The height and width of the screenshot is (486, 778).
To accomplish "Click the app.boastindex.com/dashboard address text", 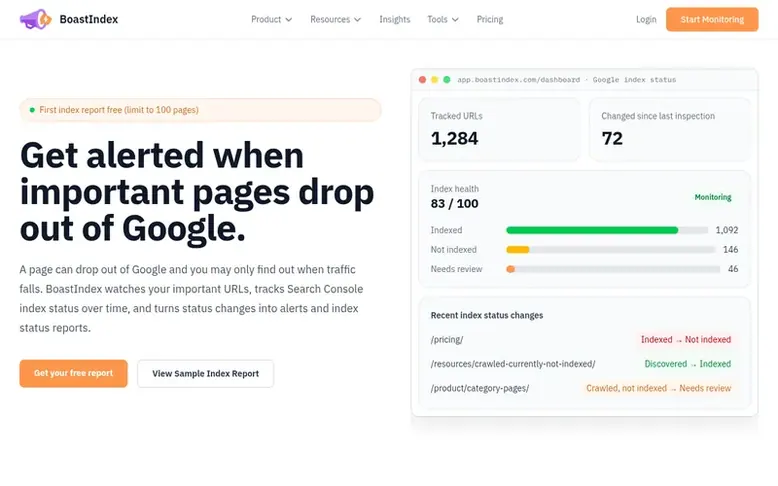I will click(519, 79).
